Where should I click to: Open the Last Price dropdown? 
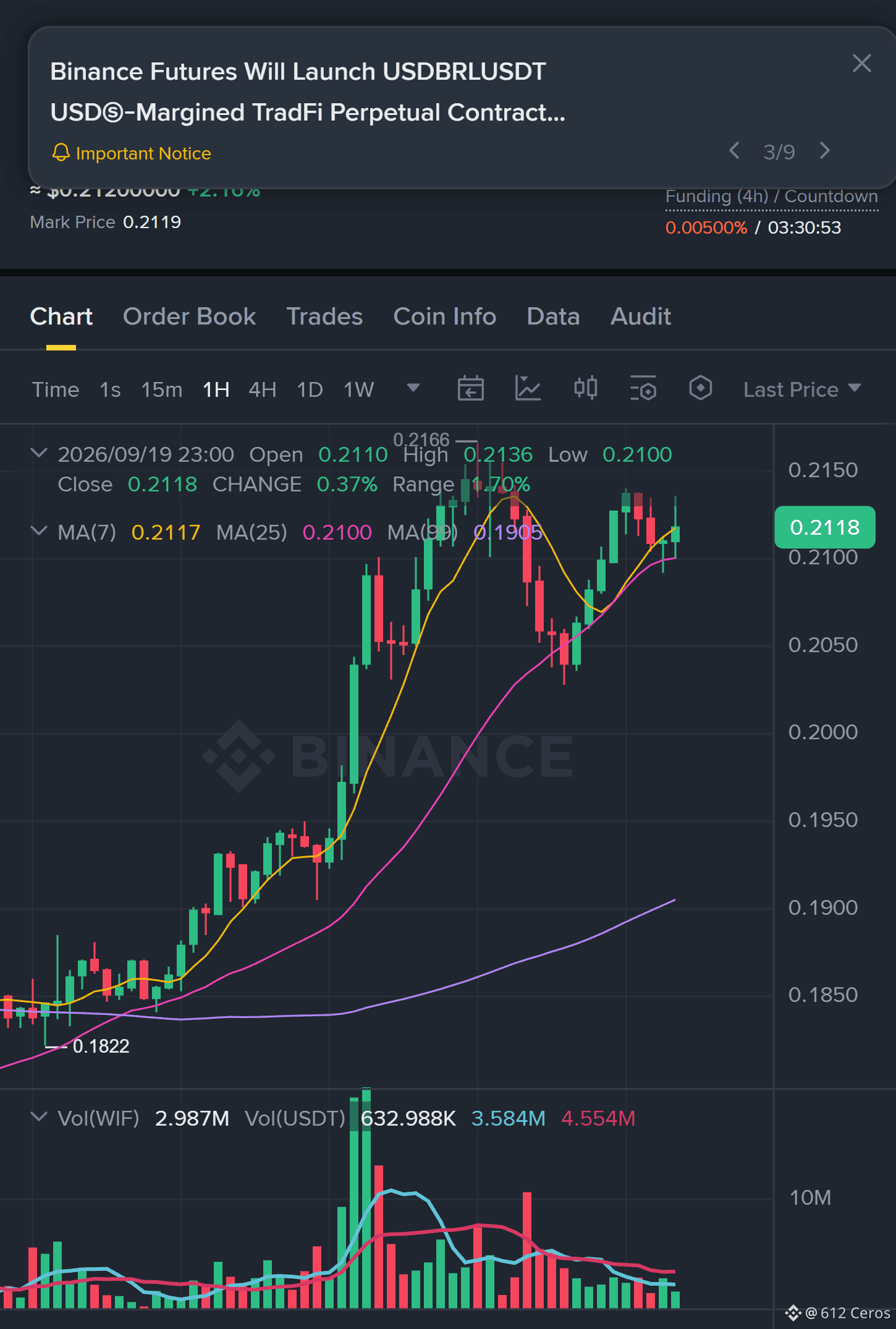(x=801, y=389)
